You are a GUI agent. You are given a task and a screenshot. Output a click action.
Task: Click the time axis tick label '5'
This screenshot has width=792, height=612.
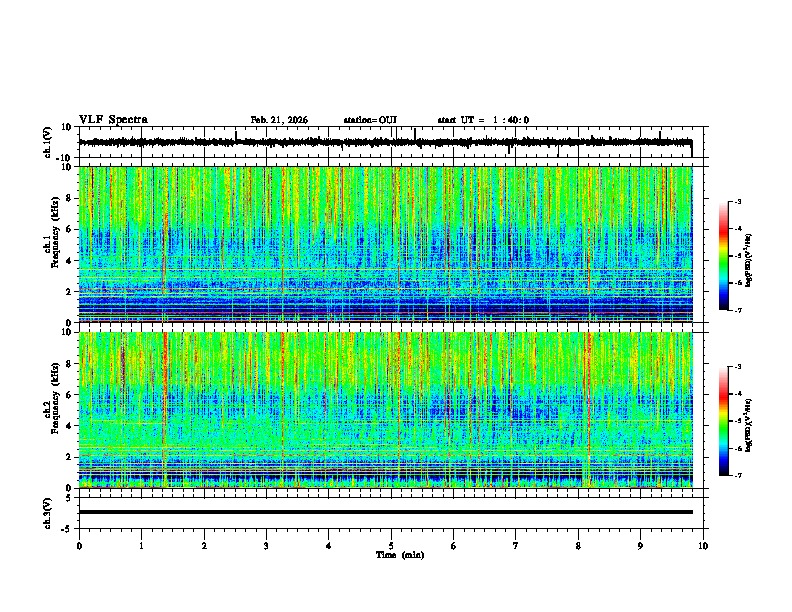pyautogui.click(x=391, y=546)
